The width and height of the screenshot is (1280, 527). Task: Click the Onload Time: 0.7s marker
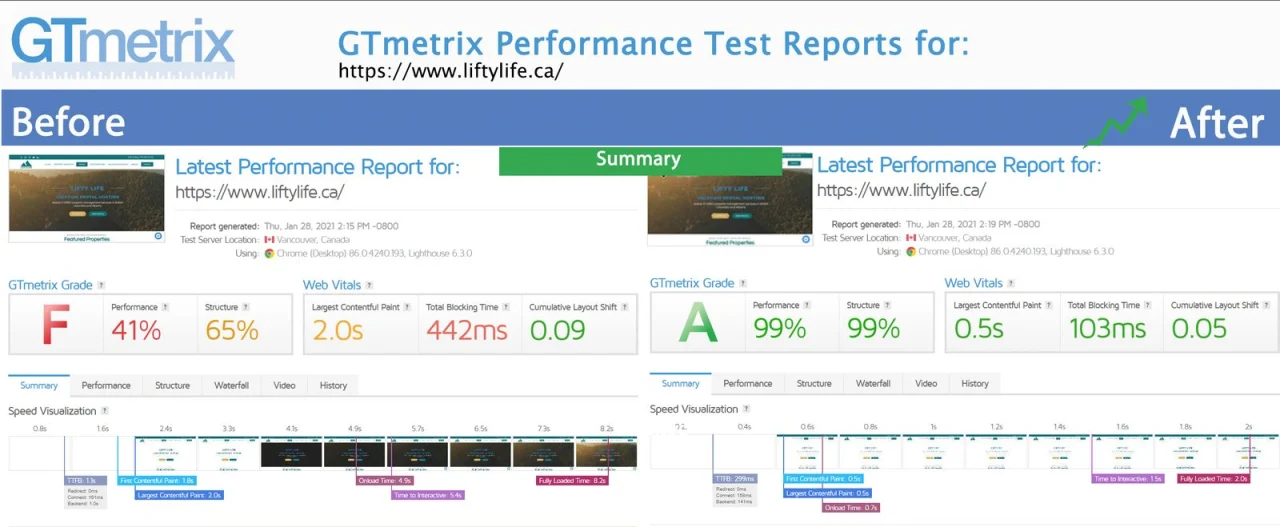[850, 507]
